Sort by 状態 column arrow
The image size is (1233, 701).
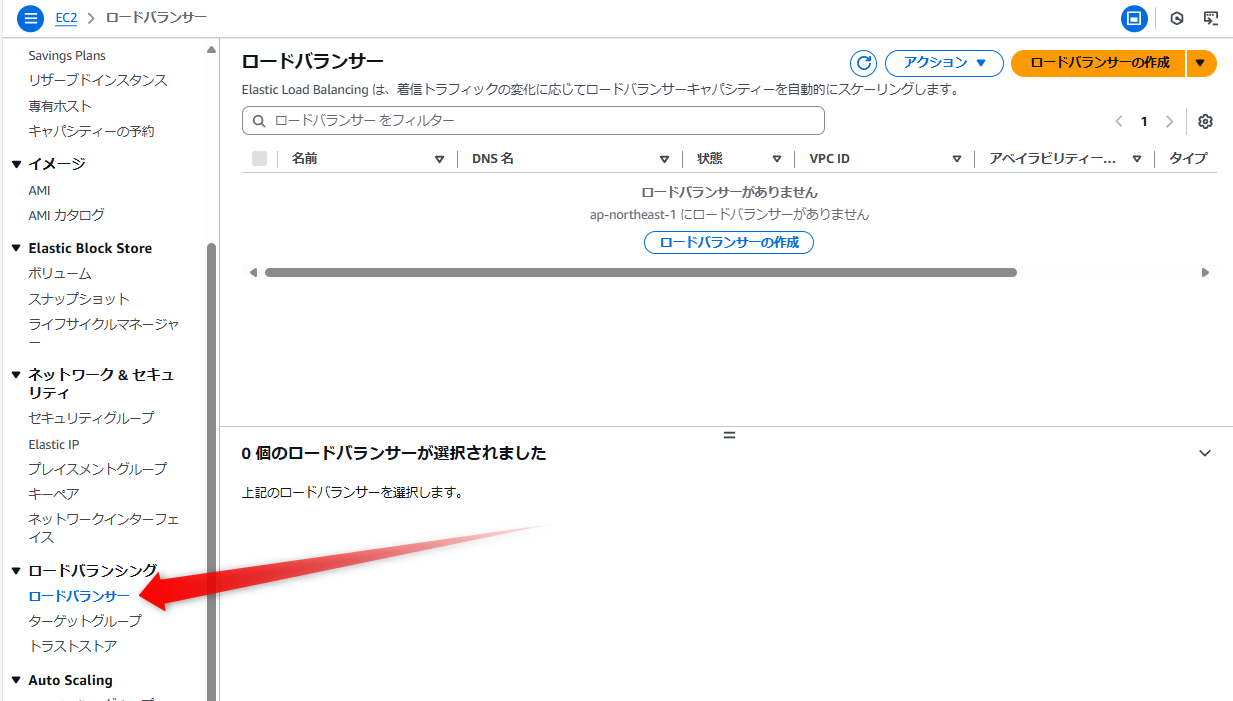776,159
